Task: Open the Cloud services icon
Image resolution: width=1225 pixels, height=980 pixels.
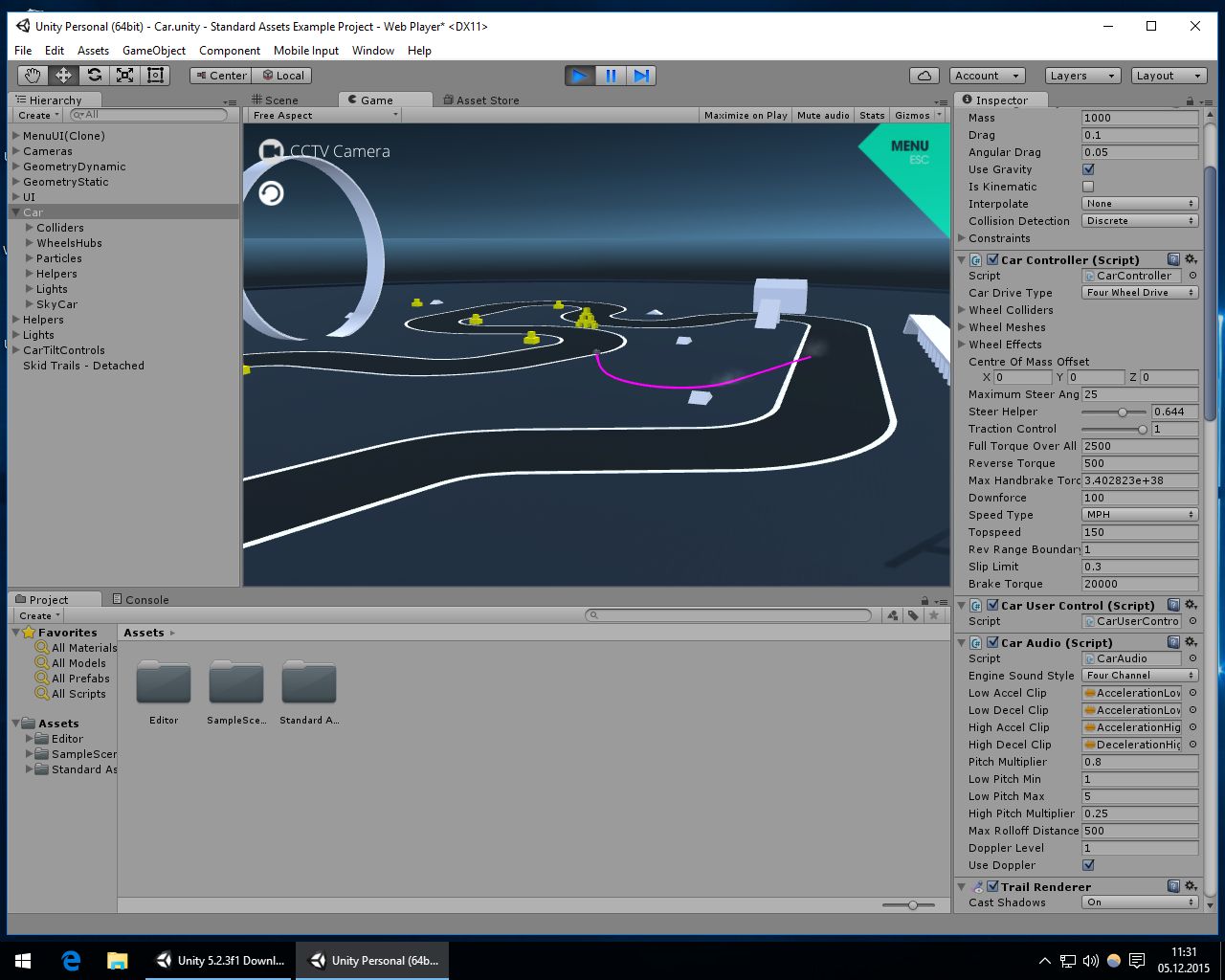Action: pos(924,76)
